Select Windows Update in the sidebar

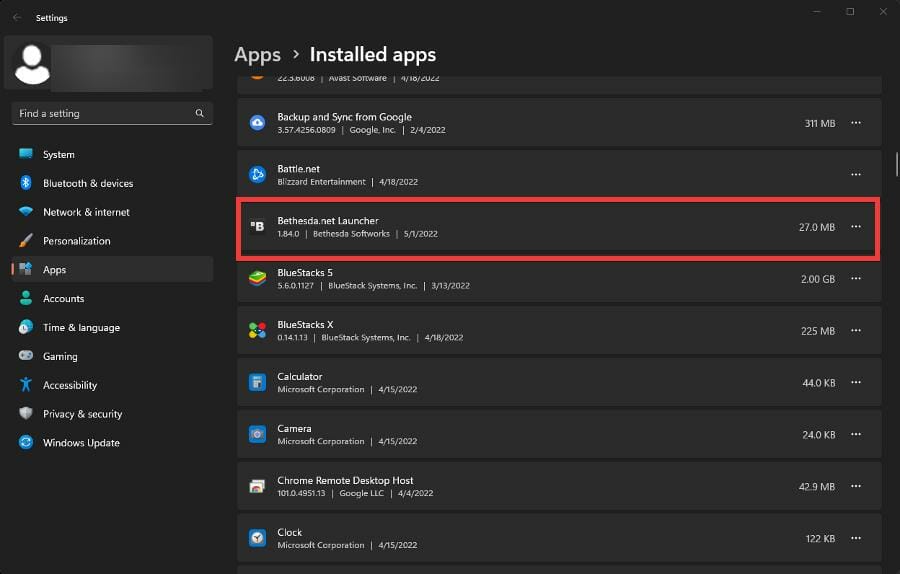click(x=80, y=443)
